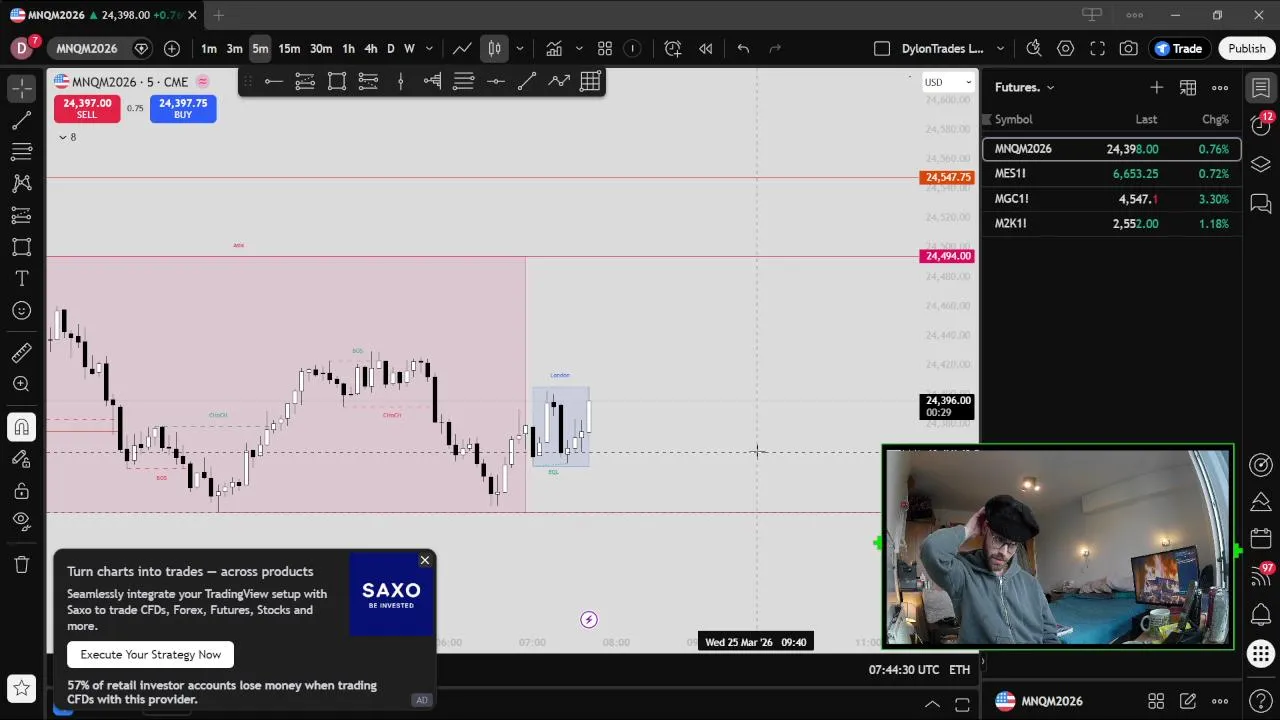1280x720 pixels.
Task: Open object tree layers panel
Action: [x=1261, y=164]
